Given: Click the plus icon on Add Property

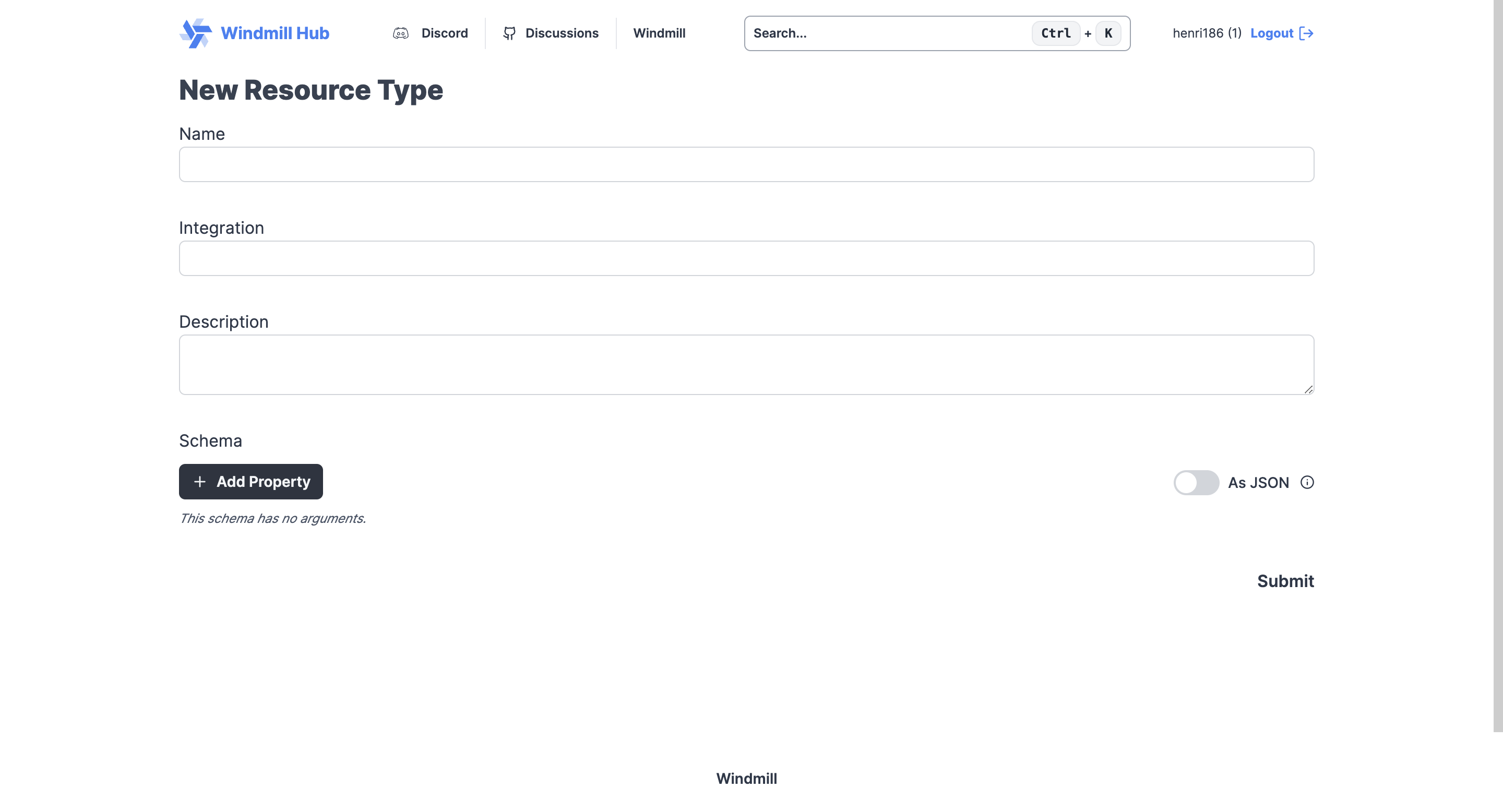Looking at the screenshot, I should pos(200,482).
